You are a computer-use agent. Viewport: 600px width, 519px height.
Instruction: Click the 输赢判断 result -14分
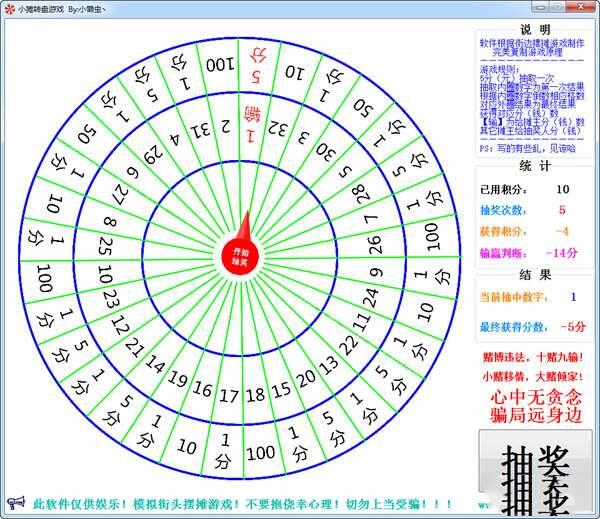pyautogui.click(x=562, y=253)
